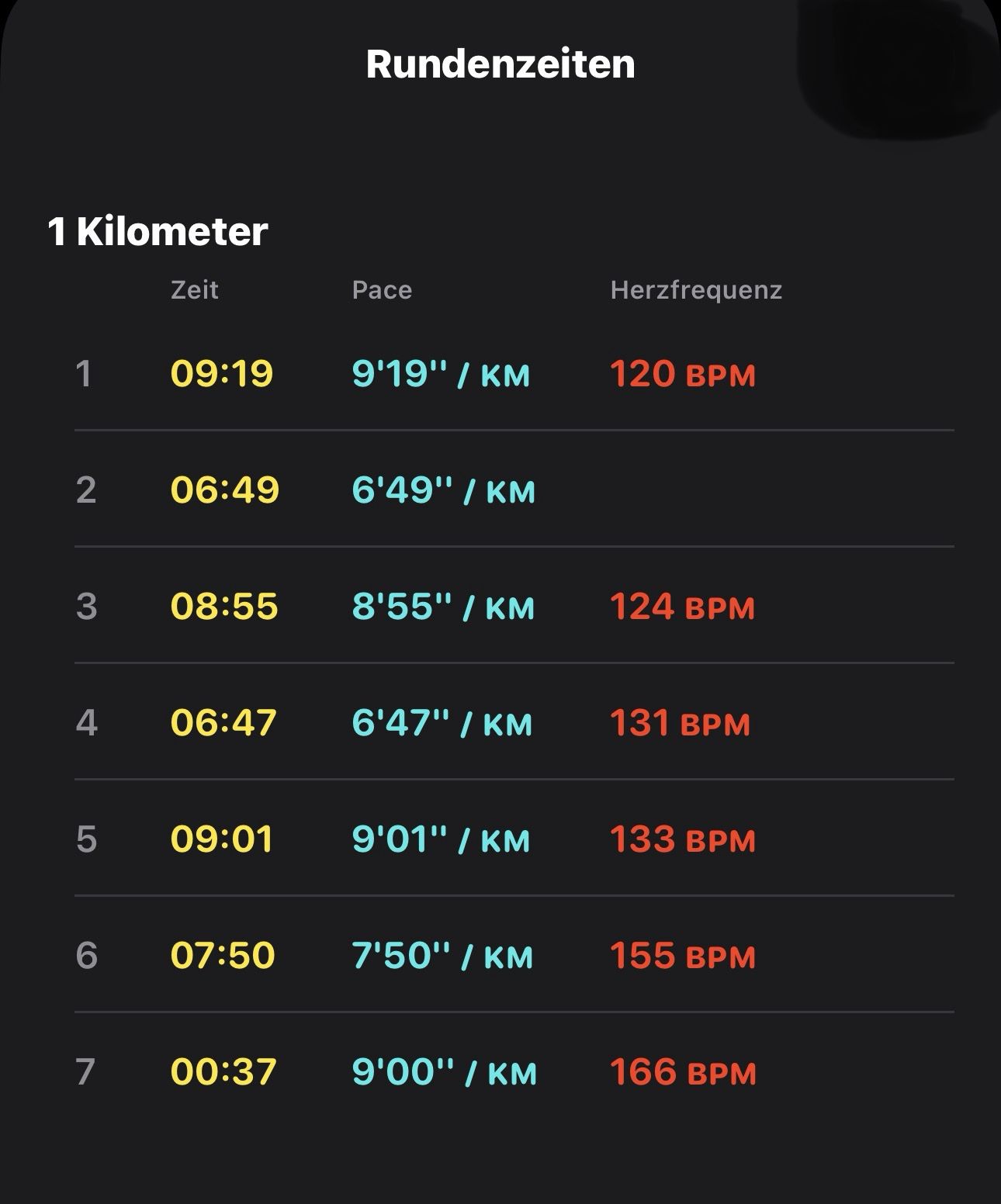Click the 9'01'' / KM pace value

coord(441,839)
